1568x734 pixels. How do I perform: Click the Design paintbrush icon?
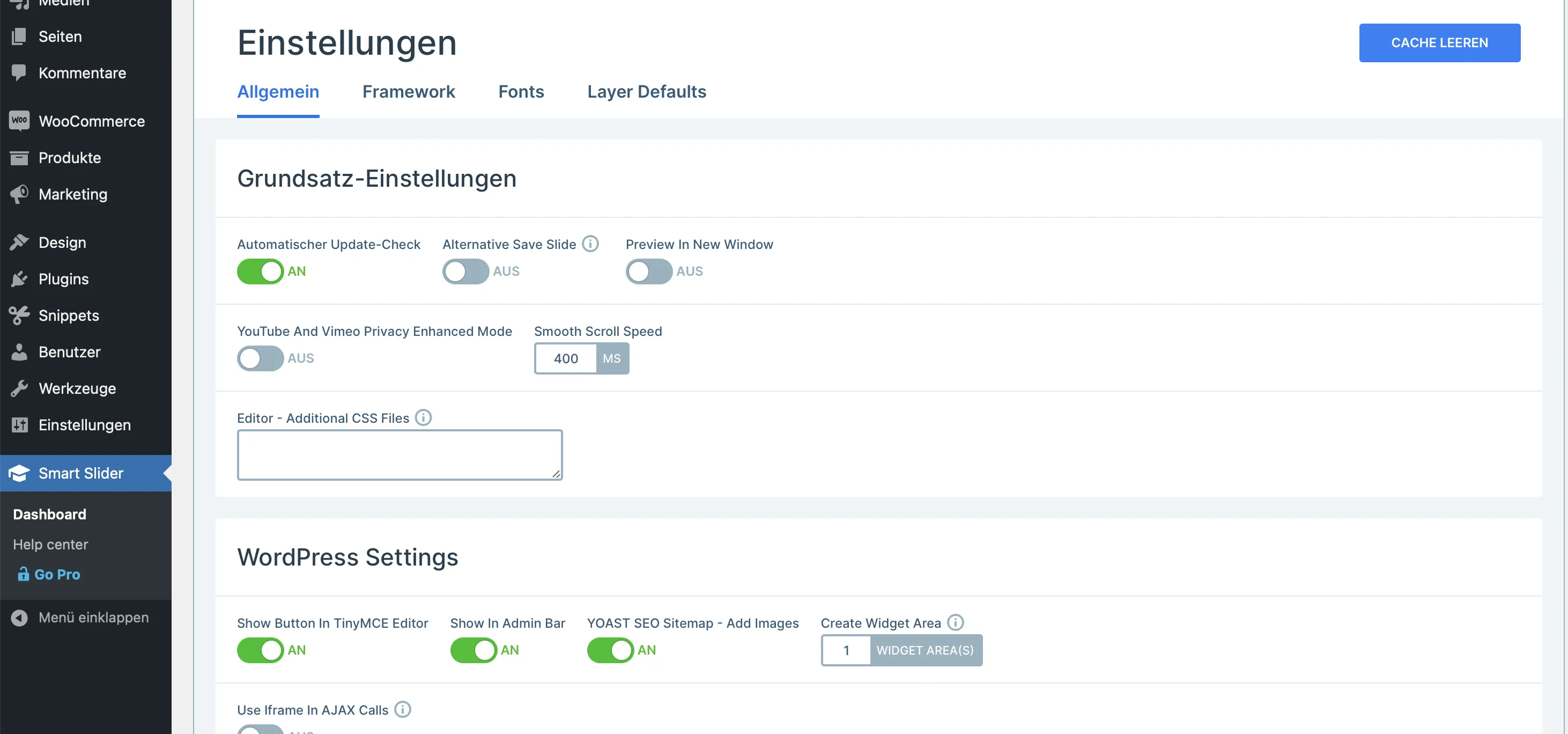click(x=19, y=243)
